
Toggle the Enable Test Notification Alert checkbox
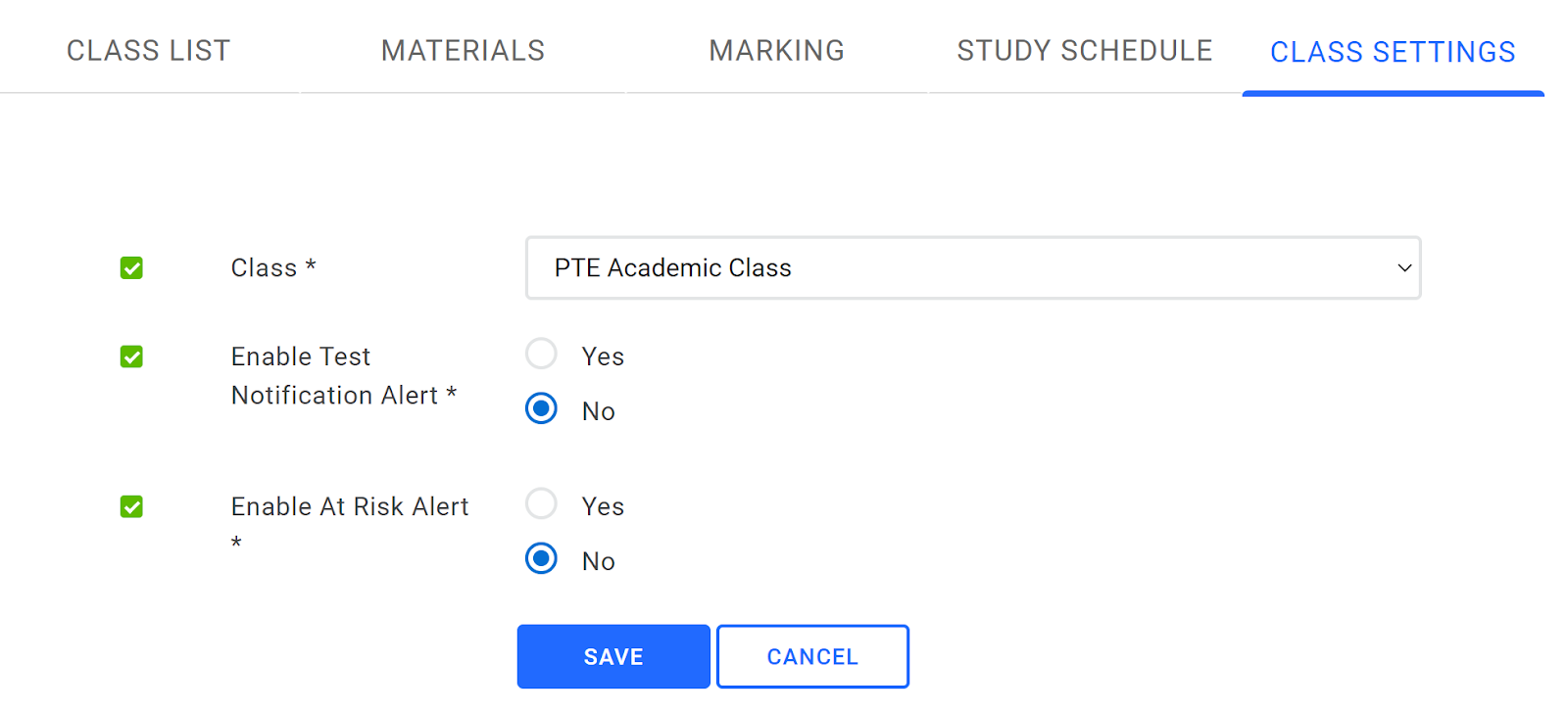[x=130, y=356]
